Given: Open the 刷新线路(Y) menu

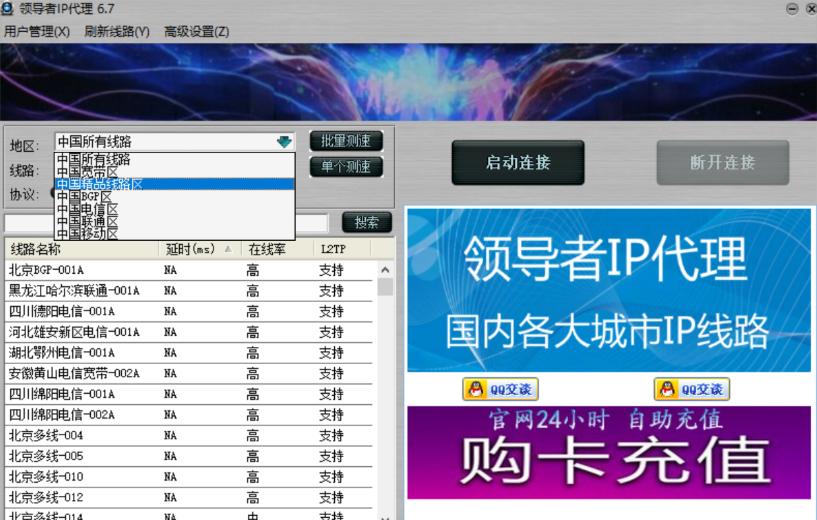Looking at the screenshot, I should 117,32.
